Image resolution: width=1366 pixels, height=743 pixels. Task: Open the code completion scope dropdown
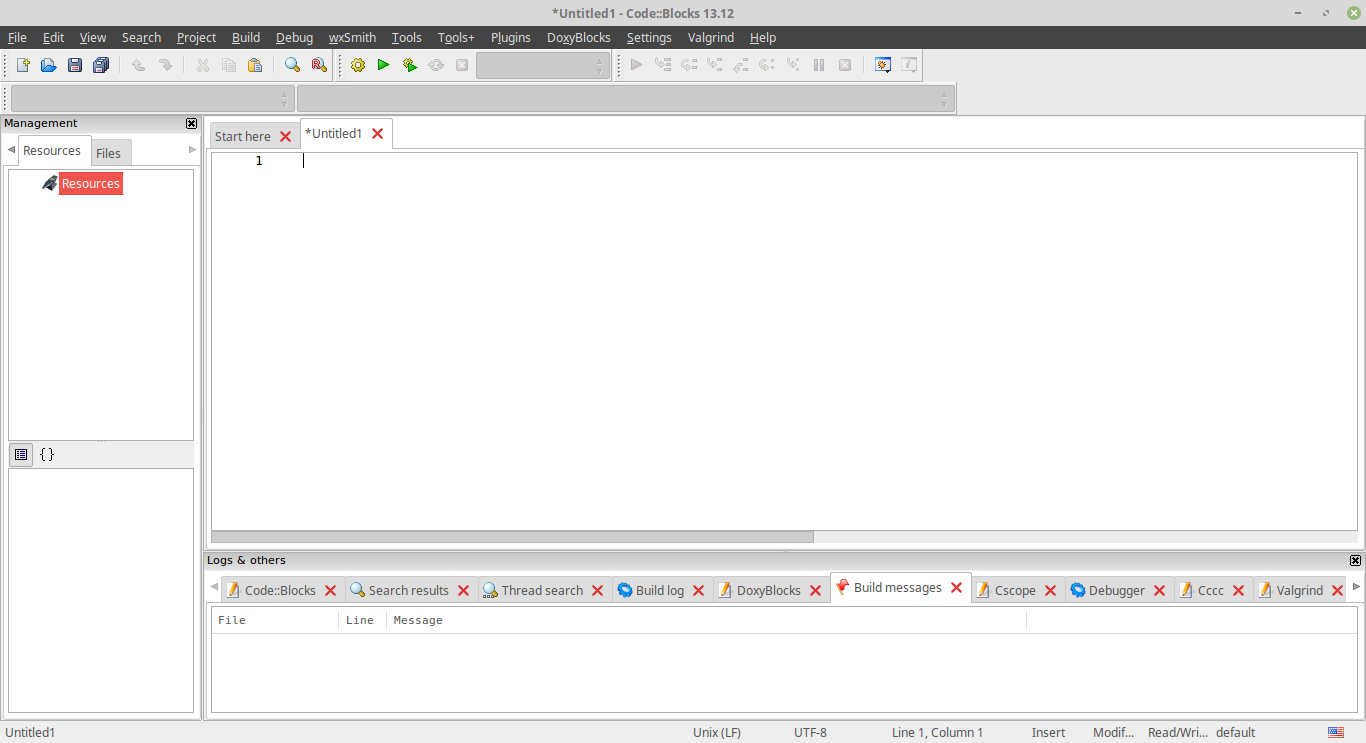(x=152, y=99)
